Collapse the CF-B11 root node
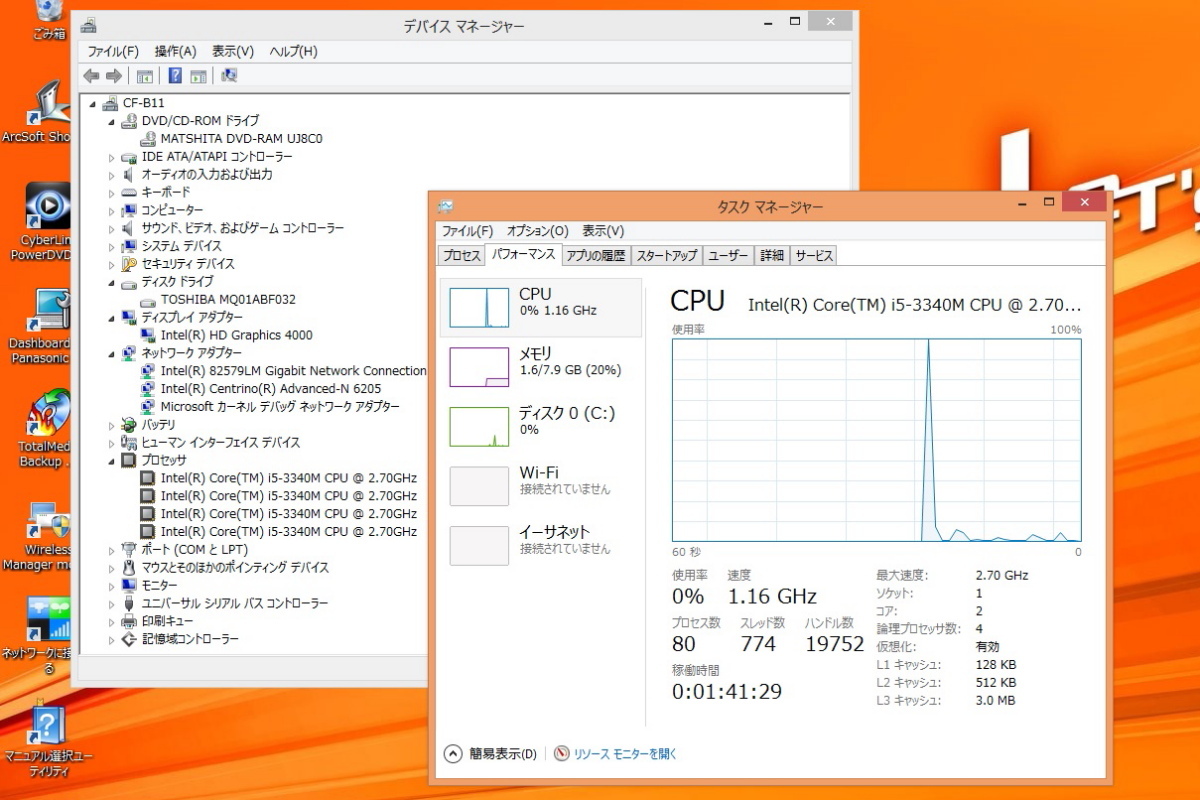The height and width of the screenshot is (800, 1200). [x=93, y=103]
